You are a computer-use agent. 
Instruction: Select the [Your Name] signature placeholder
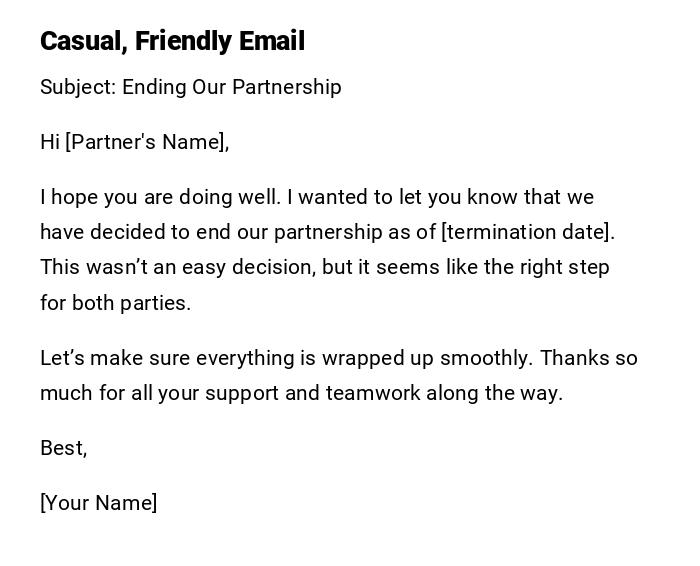(98, 503)
